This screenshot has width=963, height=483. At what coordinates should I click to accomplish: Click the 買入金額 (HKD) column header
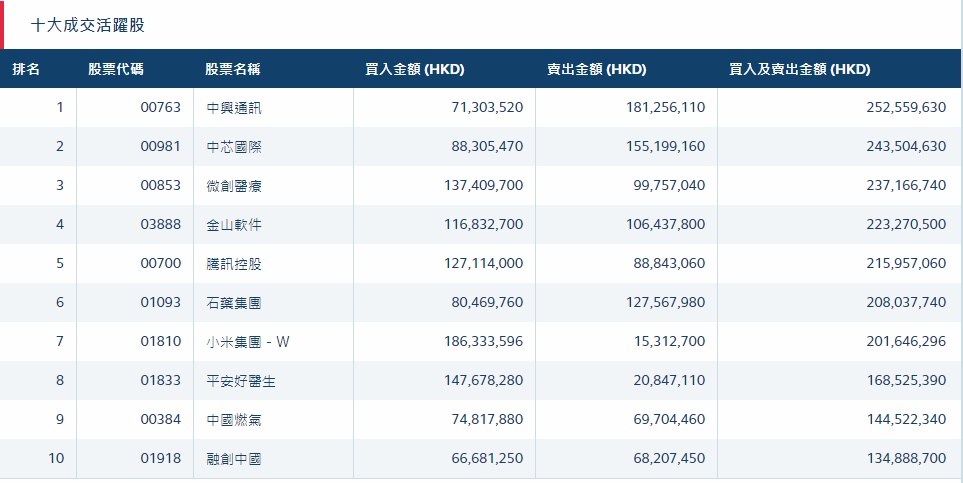pyautogui.click(x=414, y=69)
